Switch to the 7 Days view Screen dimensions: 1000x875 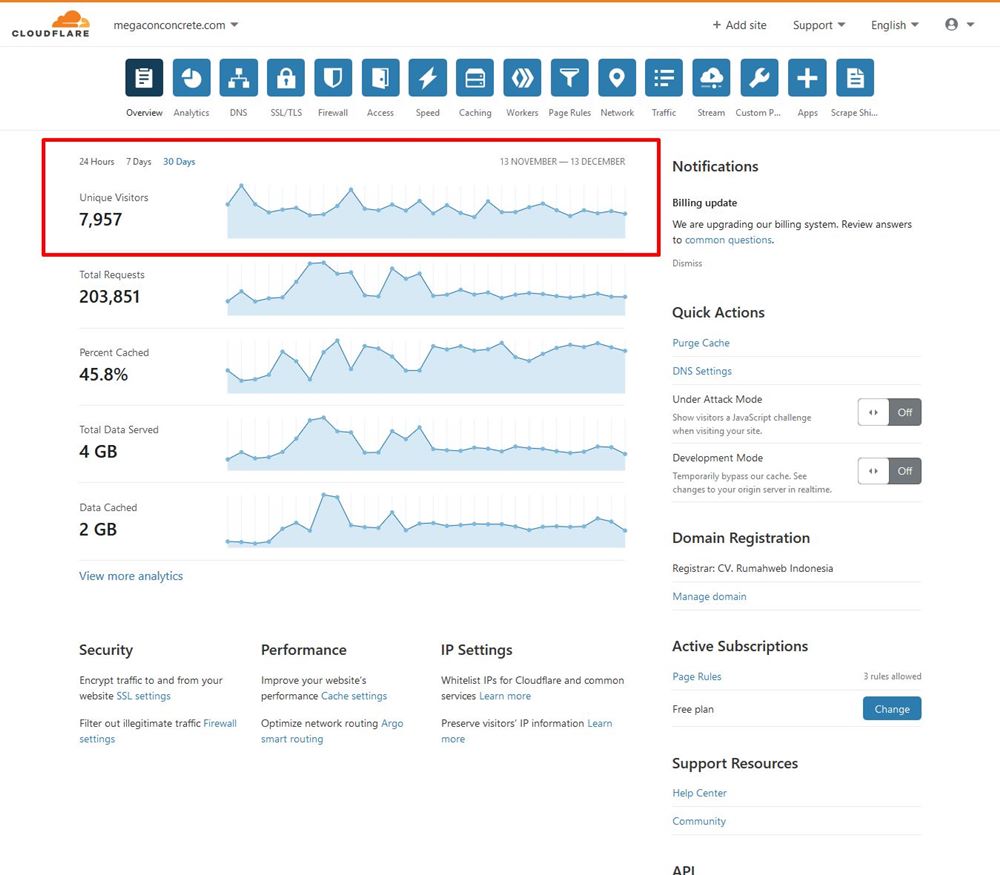(137, 161)
